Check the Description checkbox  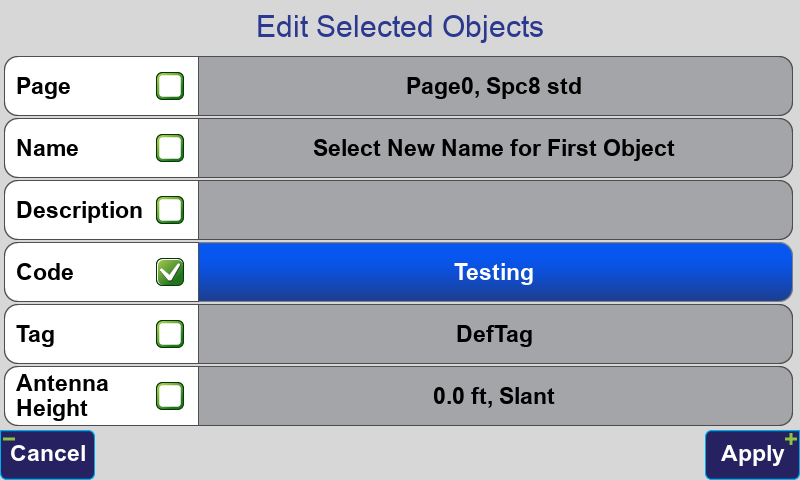tap(170, 210)
